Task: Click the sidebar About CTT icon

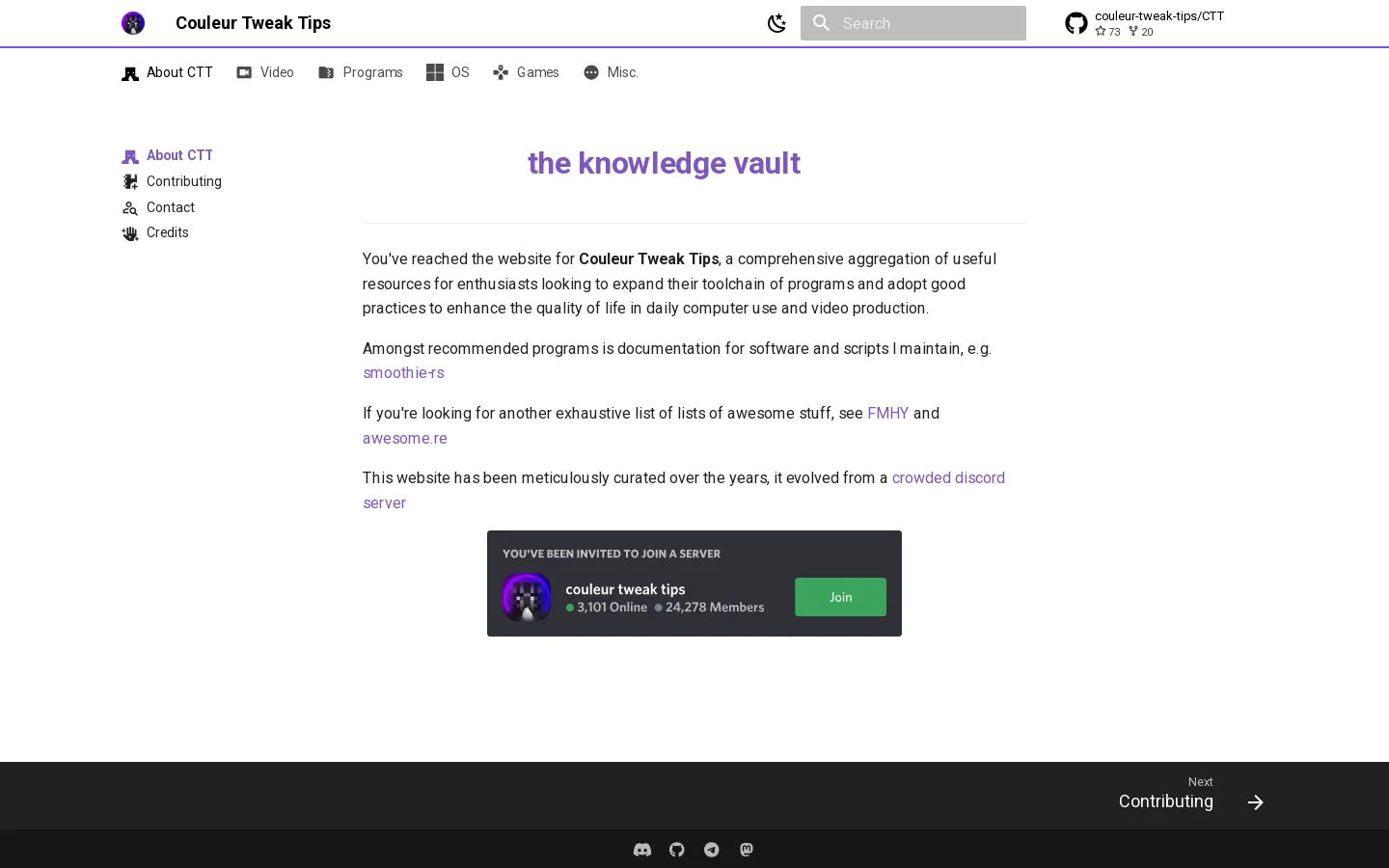Action: [x=130, y=156]
